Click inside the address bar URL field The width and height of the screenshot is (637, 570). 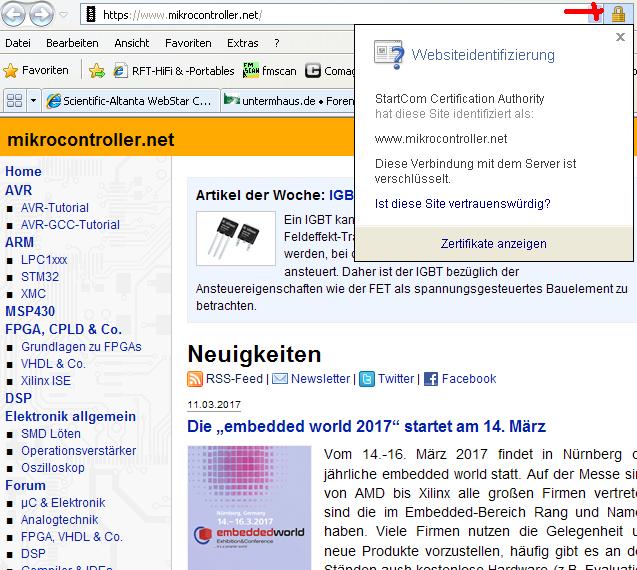tap(300, 15)
